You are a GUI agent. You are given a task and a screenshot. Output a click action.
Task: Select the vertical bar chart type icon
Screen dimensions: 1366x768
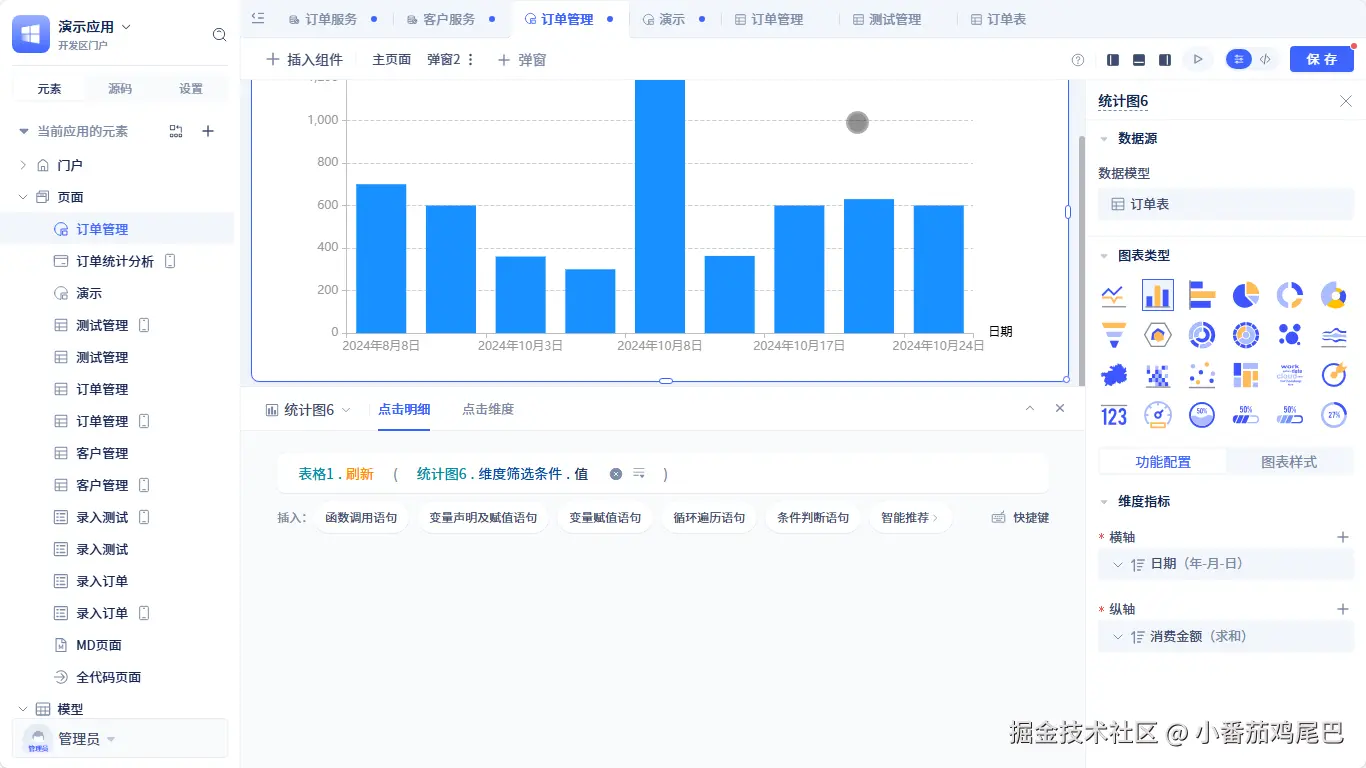[1158, 295]
